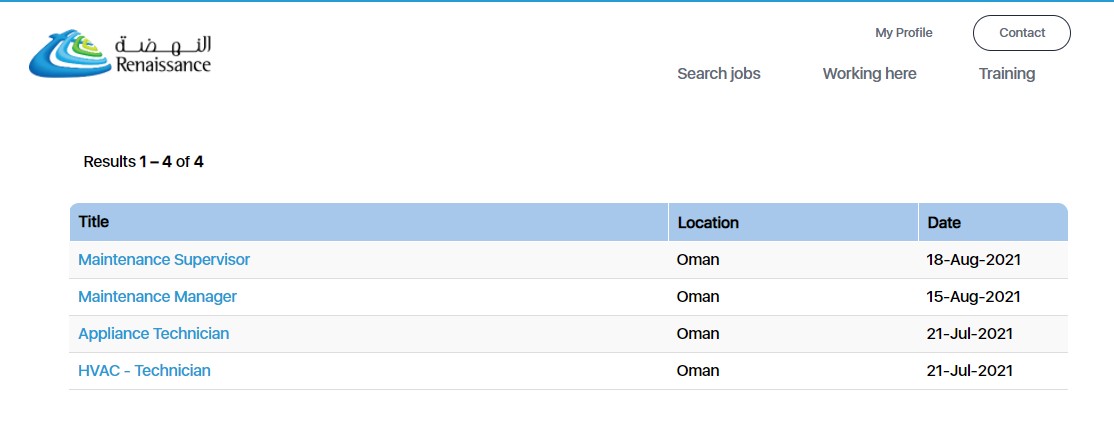This screenshot has width=1114, height=440.
Task: Open the Maintenance Supervisor job
Action: [x=164, y=259]
